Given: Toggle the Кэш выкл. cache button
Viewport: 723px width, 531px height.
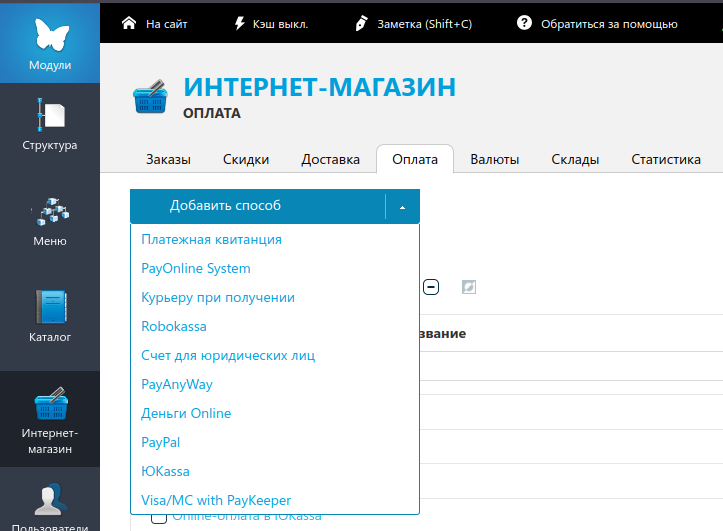Looking at the screenshot, I should [270, 23].
